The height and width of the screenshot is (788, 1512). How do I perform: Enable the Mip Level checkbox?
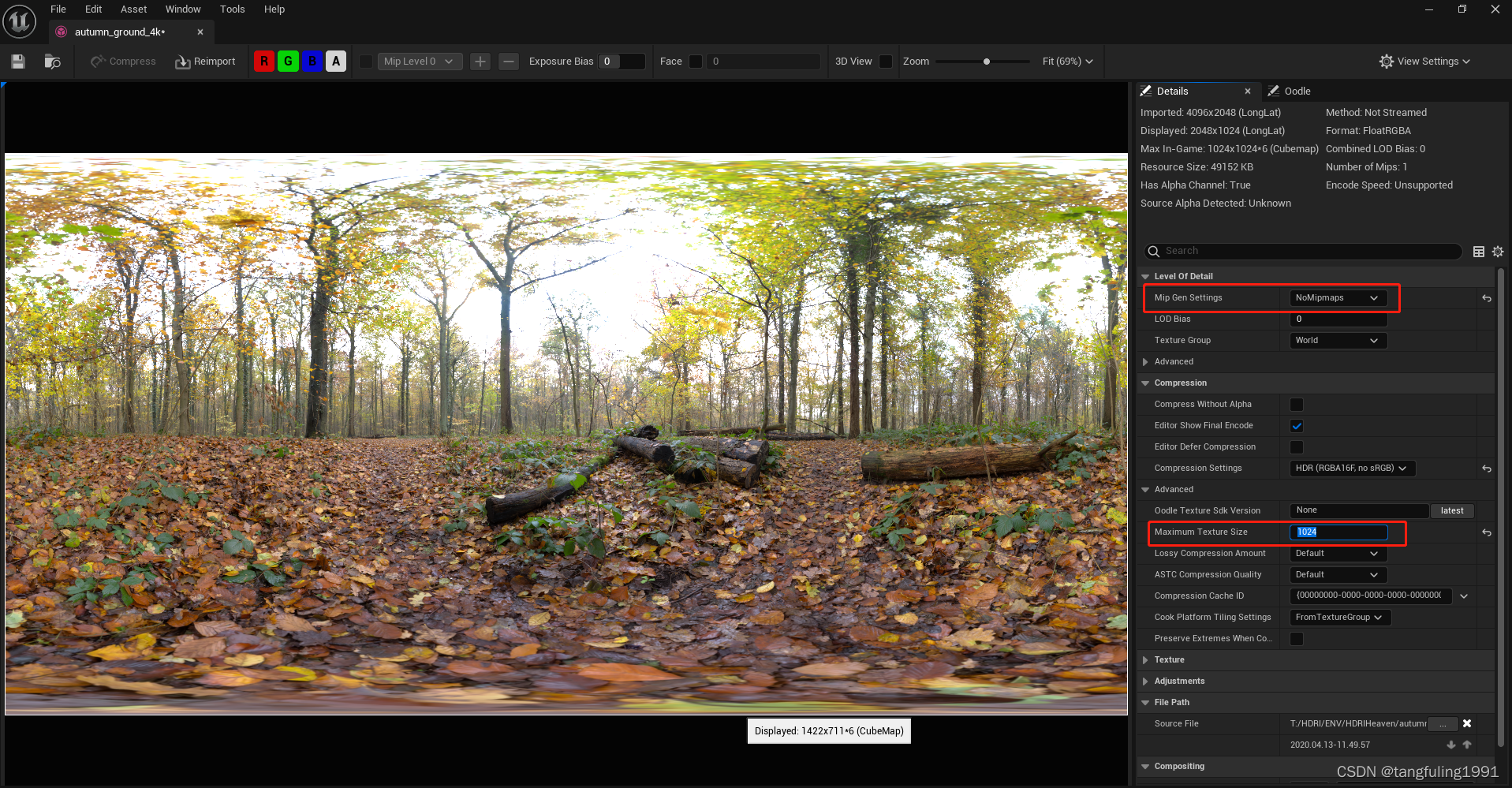click(366, 62)
